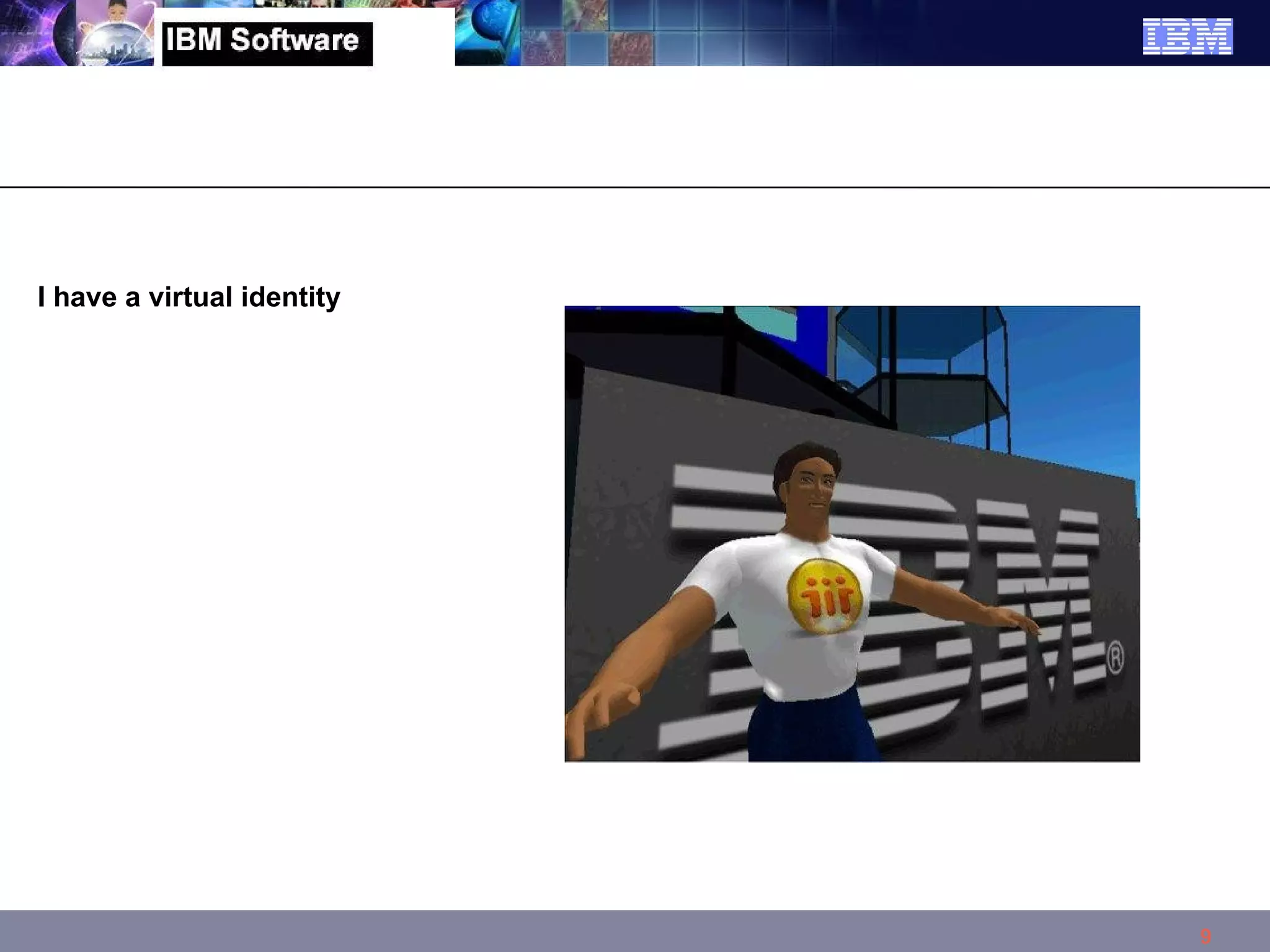Click the Second Life avatar image
This screenshot has width=1270, height=952.
852,534
